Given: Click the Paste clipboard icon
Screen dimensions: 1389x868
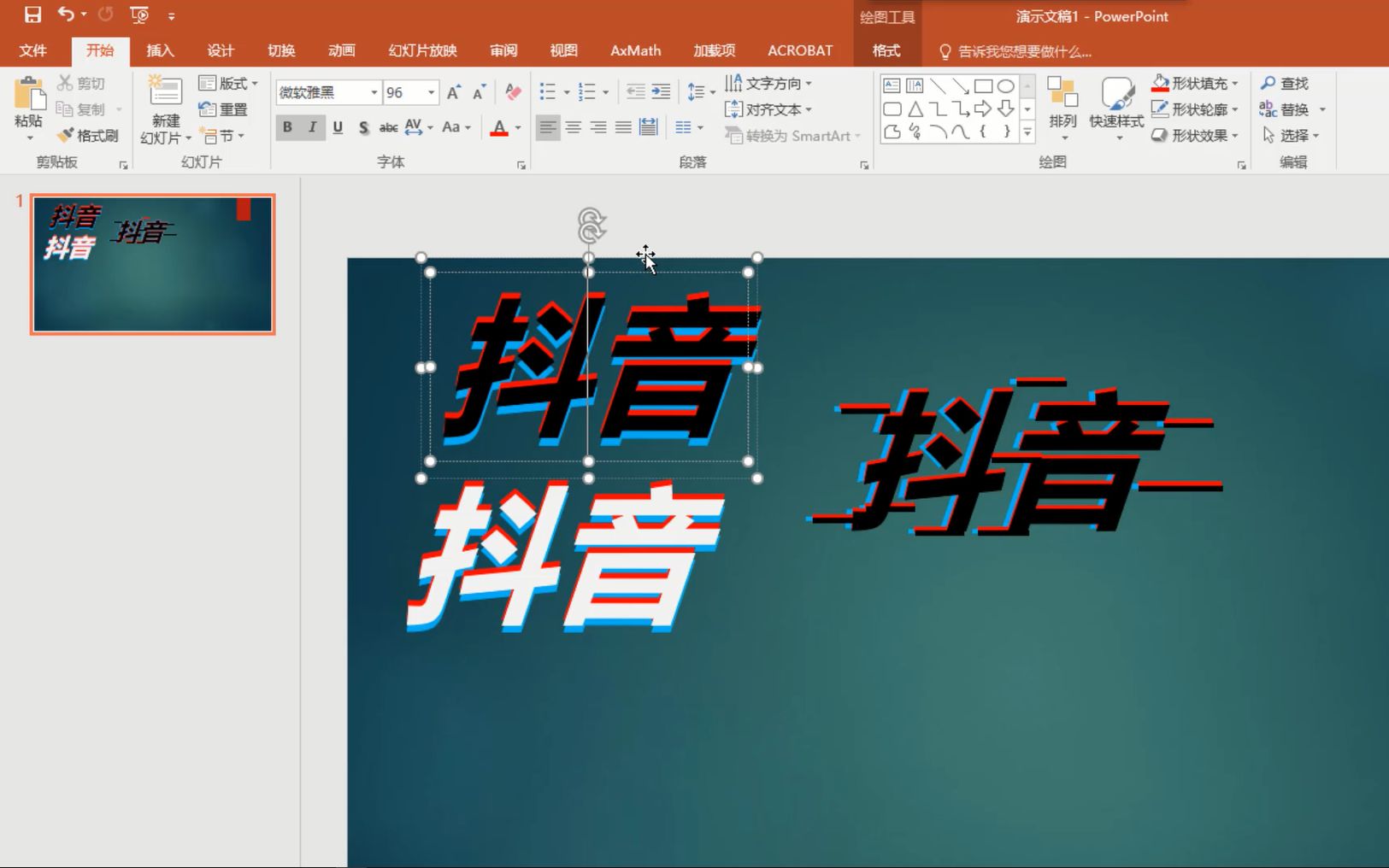Looking at the screenshot, I should pyautogui.click(x=28, y=95).
